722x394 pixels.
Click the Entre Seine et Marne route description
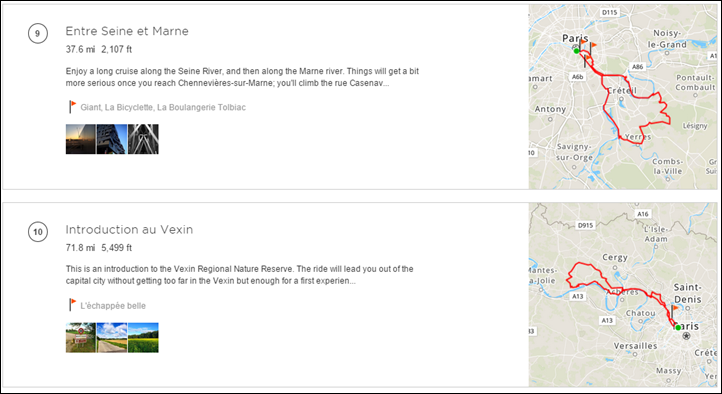[x=242, y=78]
